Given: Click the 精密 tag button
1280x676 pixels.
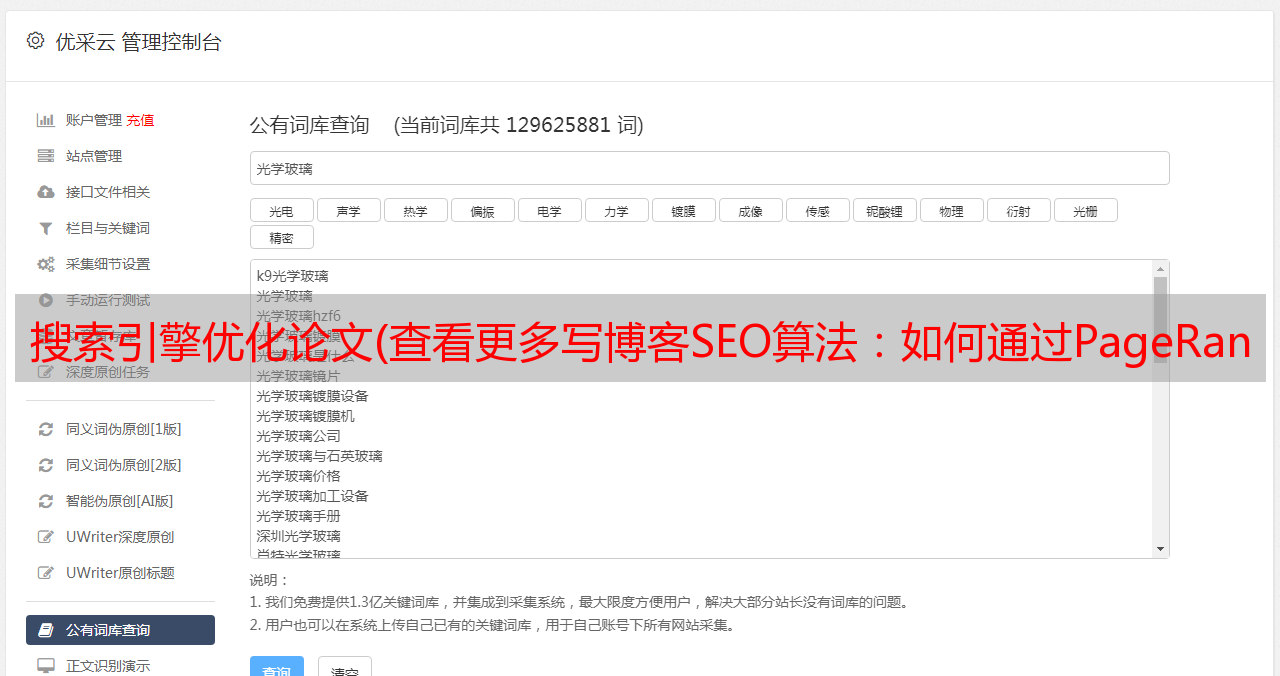Looking at the screenshot, I should click(281, 237).
